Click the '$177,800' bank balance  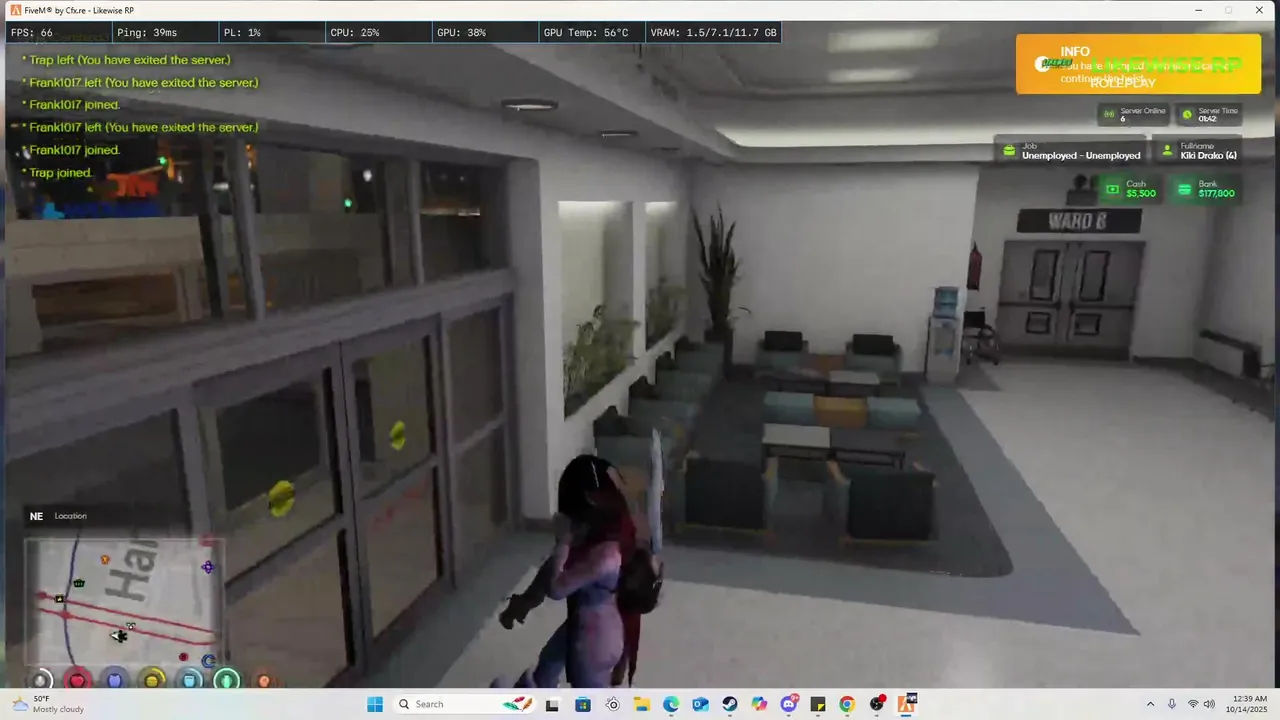click(1216, 193)
